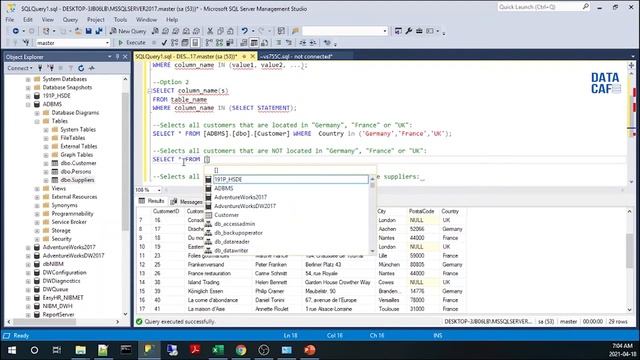
Task: Open File Explorer from taskbar
Action: [80, 350]
